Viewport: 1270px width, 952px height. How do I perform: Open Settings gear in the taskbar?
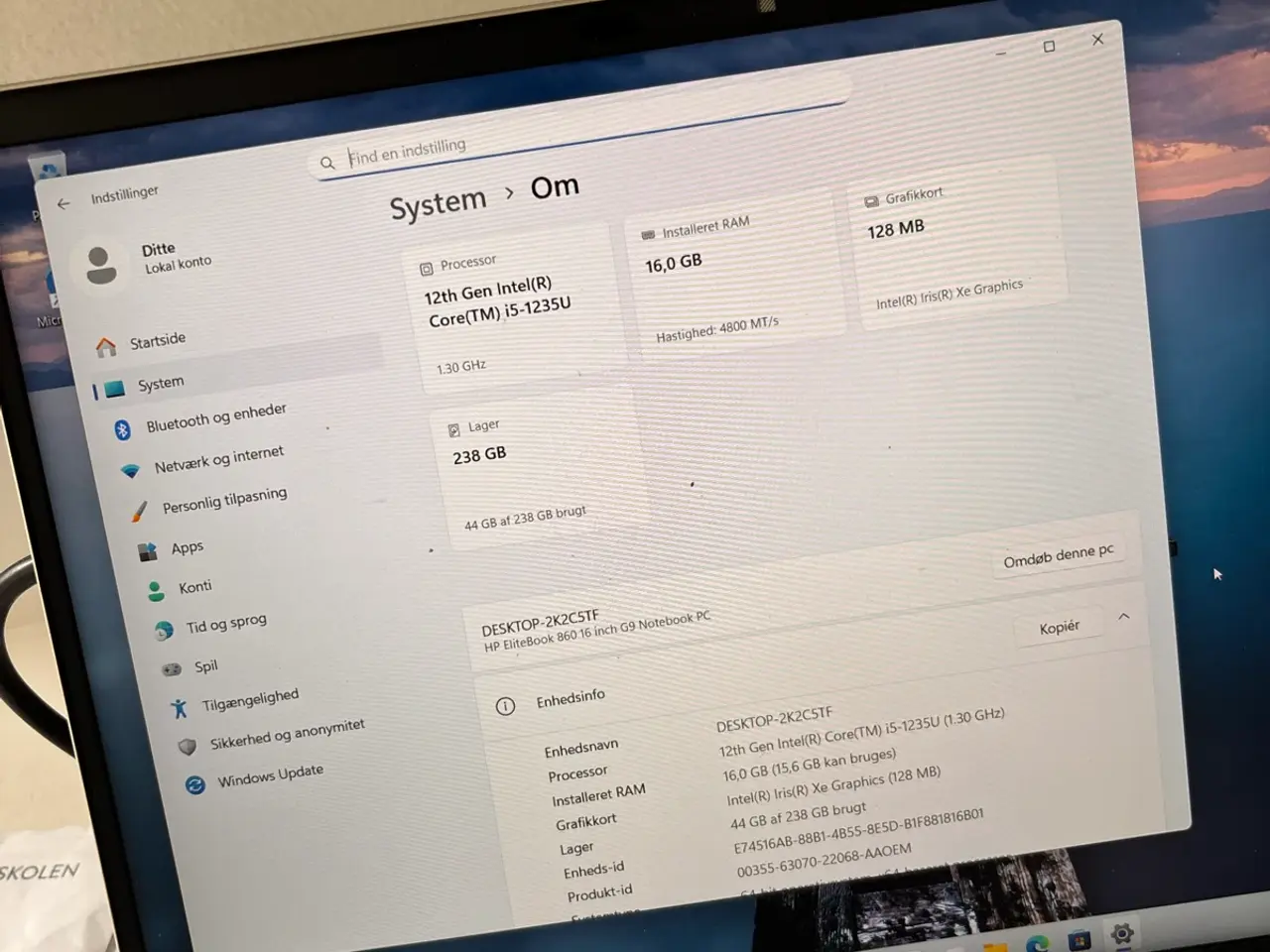(x=1122, y=934)
